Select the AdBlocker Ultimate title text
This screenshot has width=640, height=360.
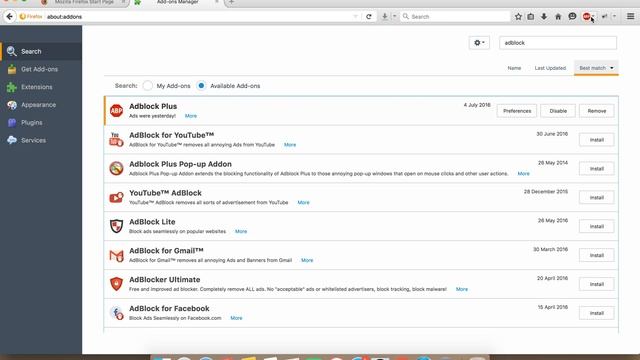coord(164,280)
